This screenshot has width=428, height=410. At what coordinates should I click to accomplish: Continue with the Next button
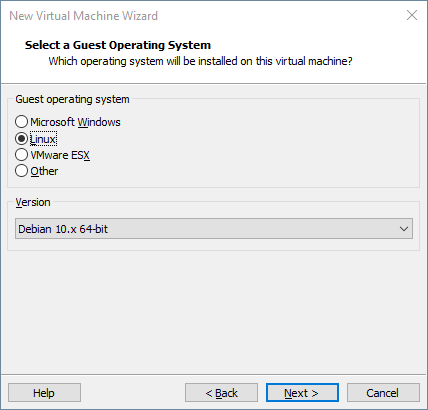[x=302, y=393]
